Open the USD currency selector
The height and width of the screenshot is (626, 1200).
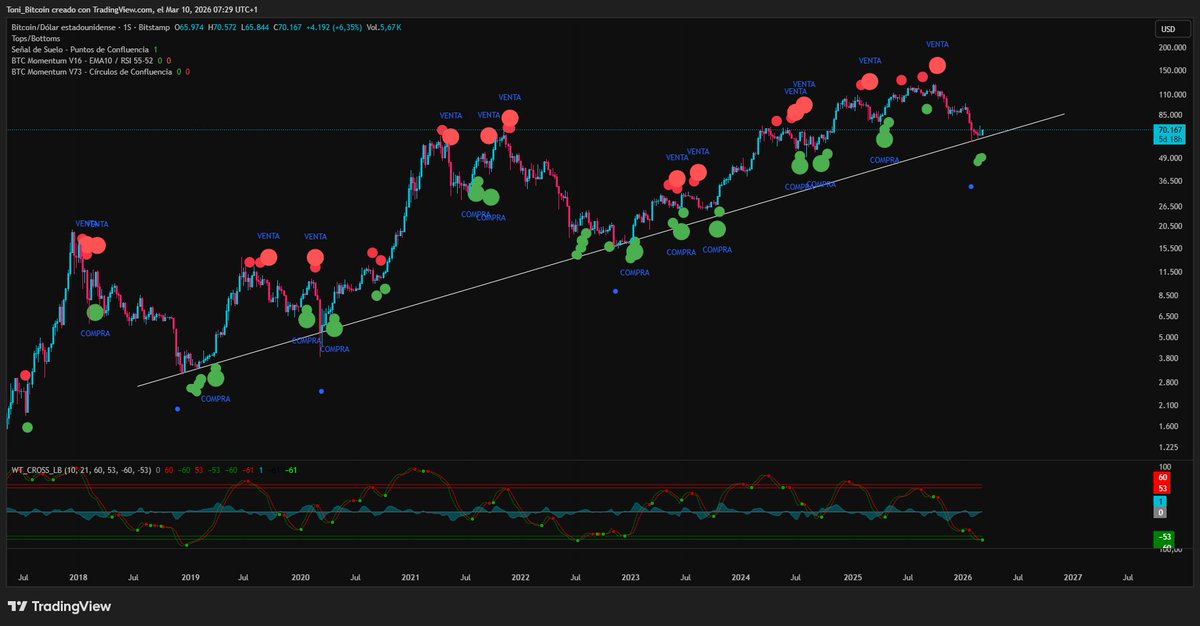1167,28
